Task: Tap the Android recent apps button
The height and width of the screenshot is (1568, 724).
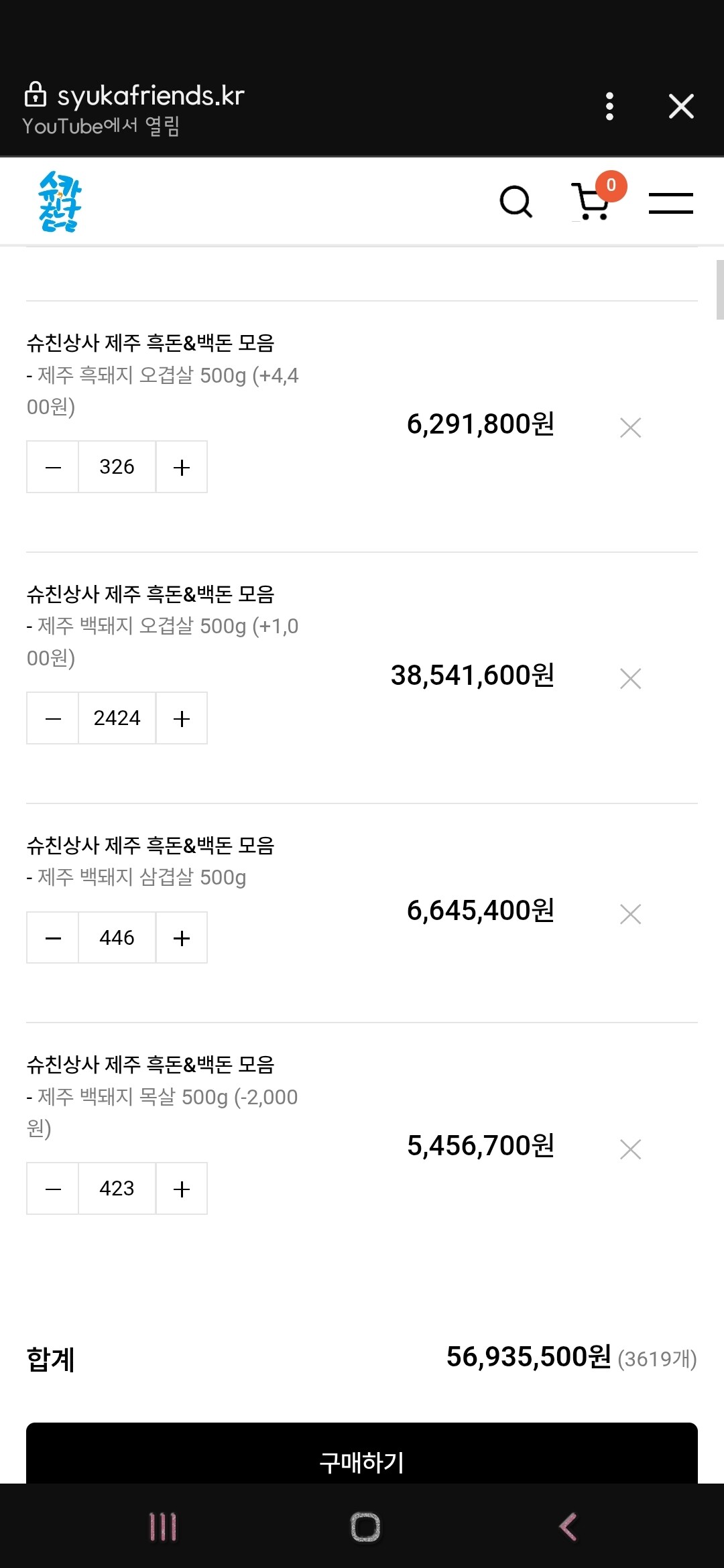Action: pos(163,1527)
